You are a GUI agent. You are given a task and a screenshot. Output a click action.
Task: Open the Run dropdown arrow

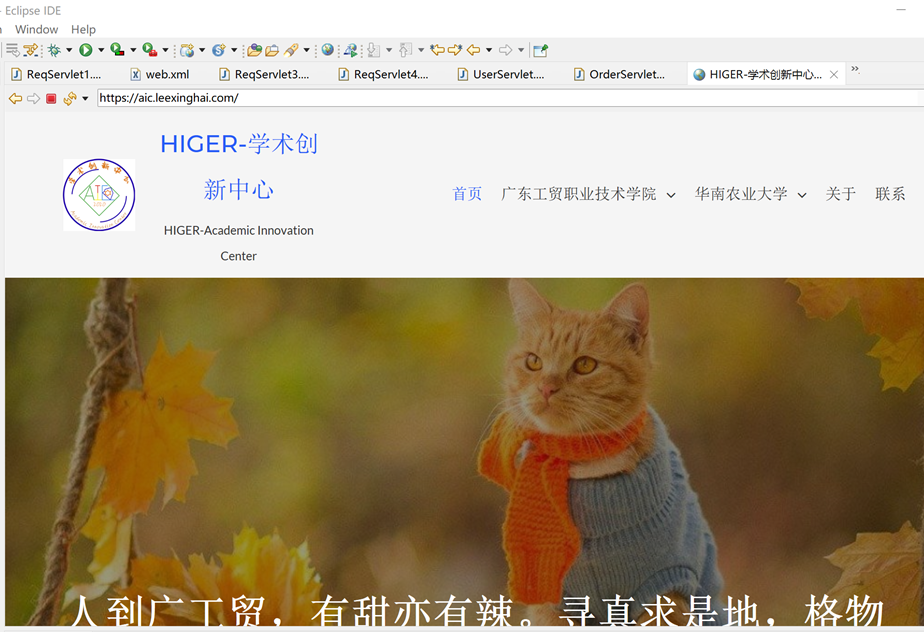coord(101,50)
